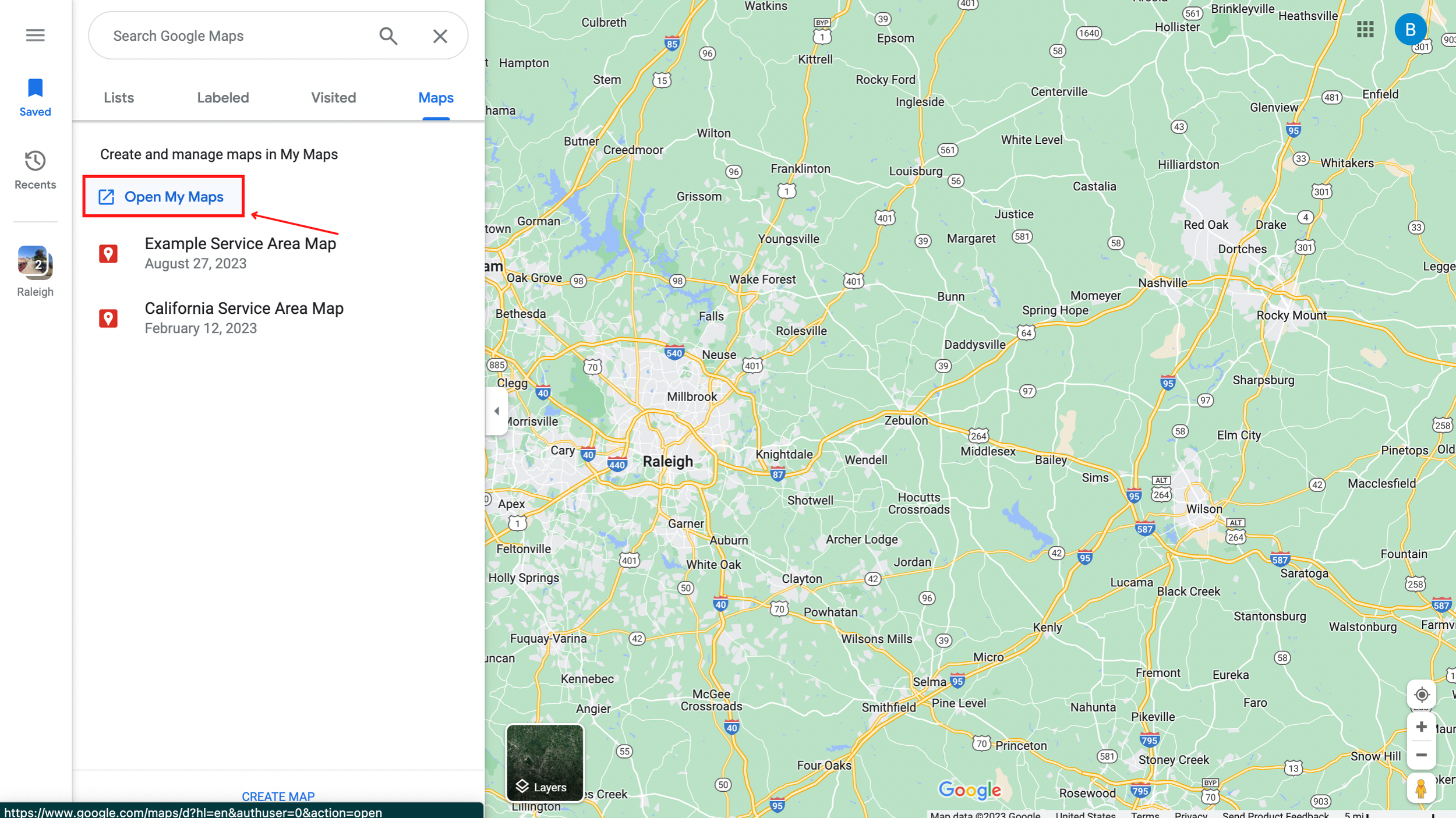Image resolution: width=1456 pixels, height=818 pixels.
Task: Click the Franklinton label on map
Action: [x=800, y=169]
